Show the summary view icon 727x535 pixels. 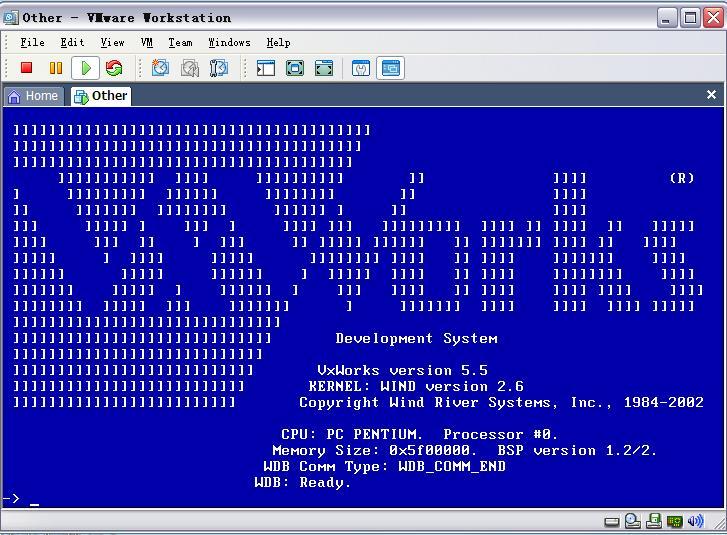coord(361,68)
